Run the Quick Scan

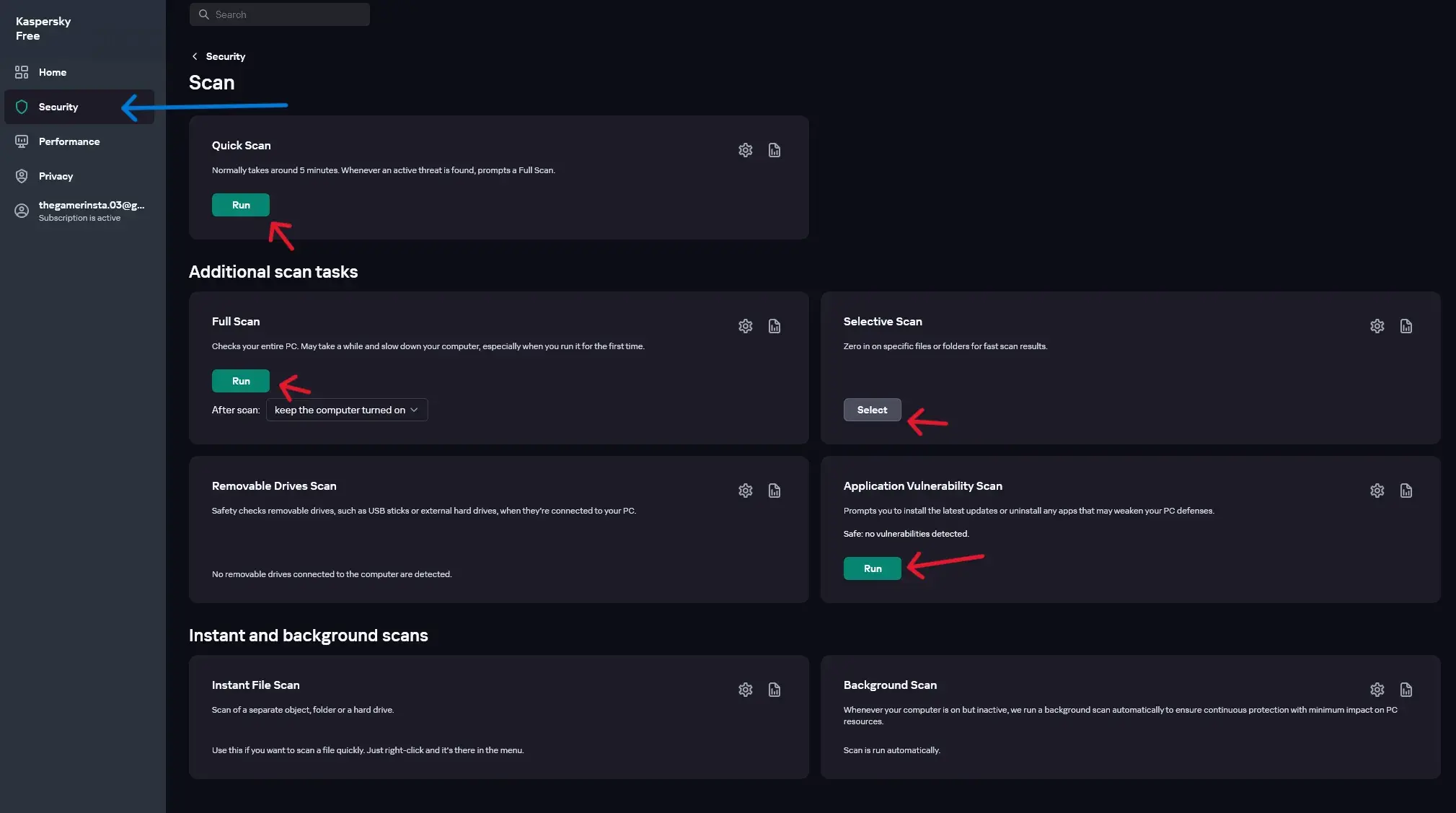click(240, 205)
